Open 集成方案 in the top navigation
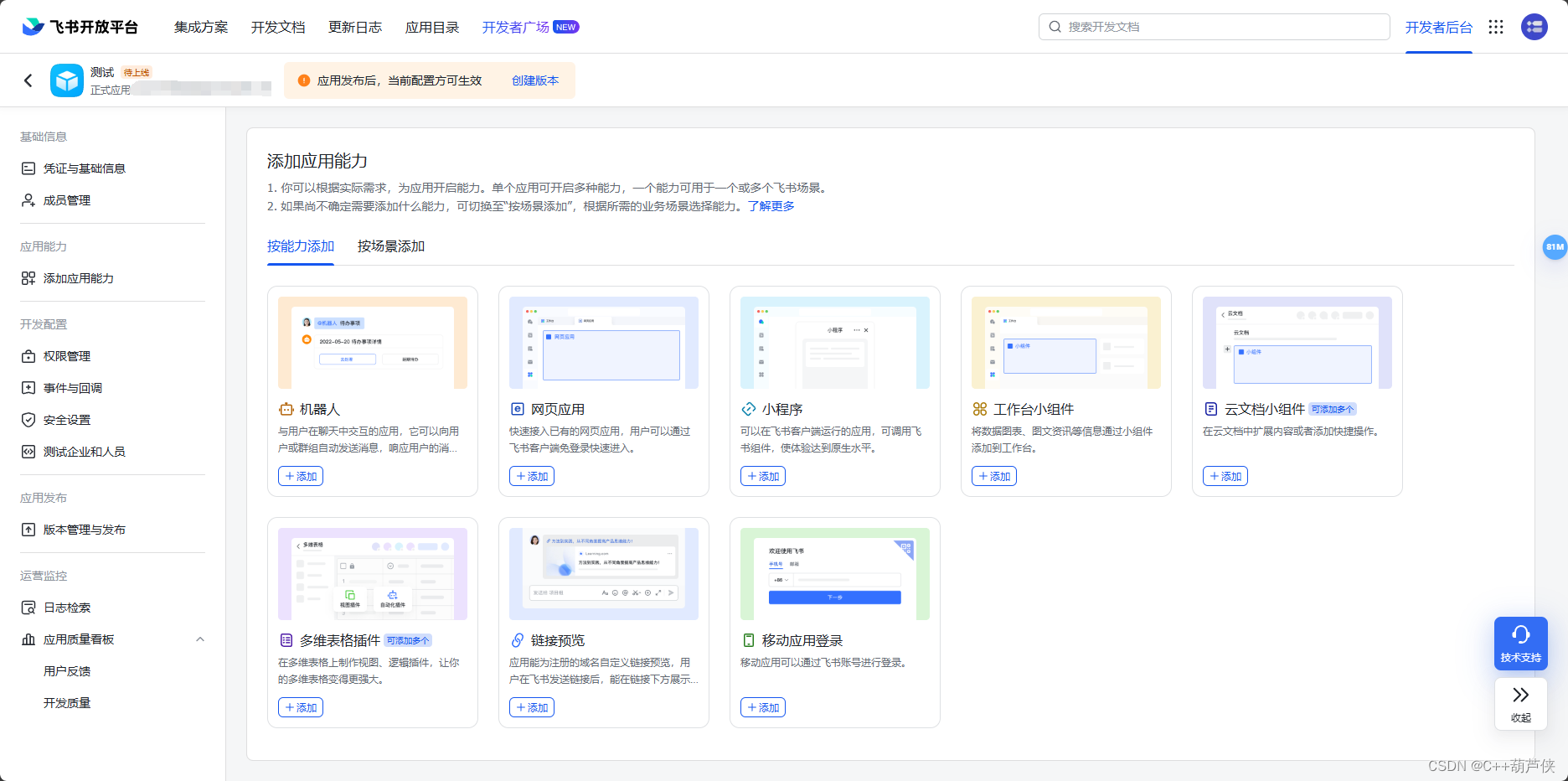 point(201,27)
